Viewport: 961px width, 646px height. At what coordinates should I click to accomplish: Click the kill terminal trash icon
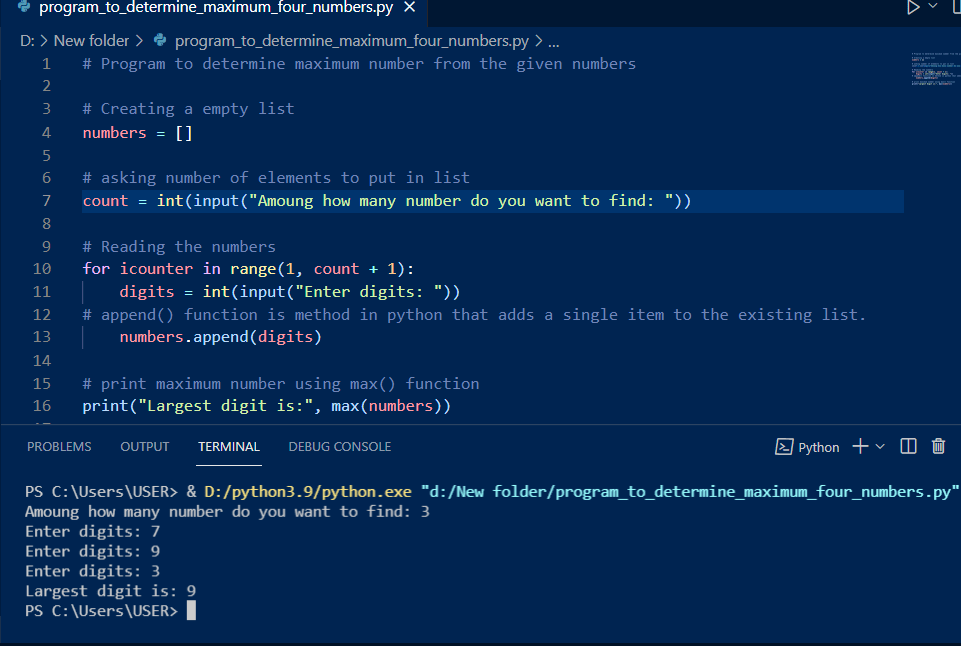(x=938, y=446)
